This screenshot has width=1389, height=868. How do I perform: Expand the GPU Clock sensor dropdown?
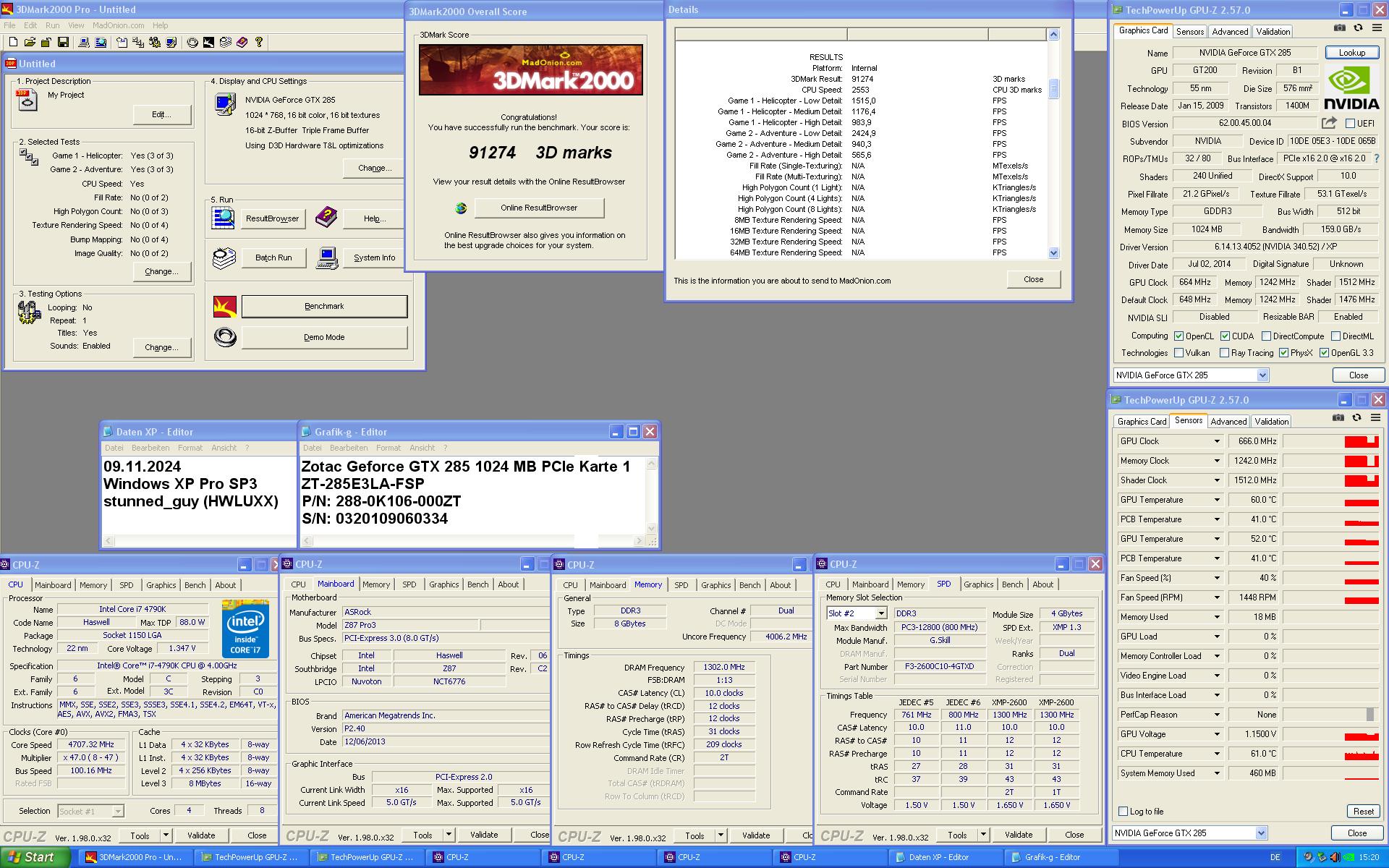click(1217, 441)
